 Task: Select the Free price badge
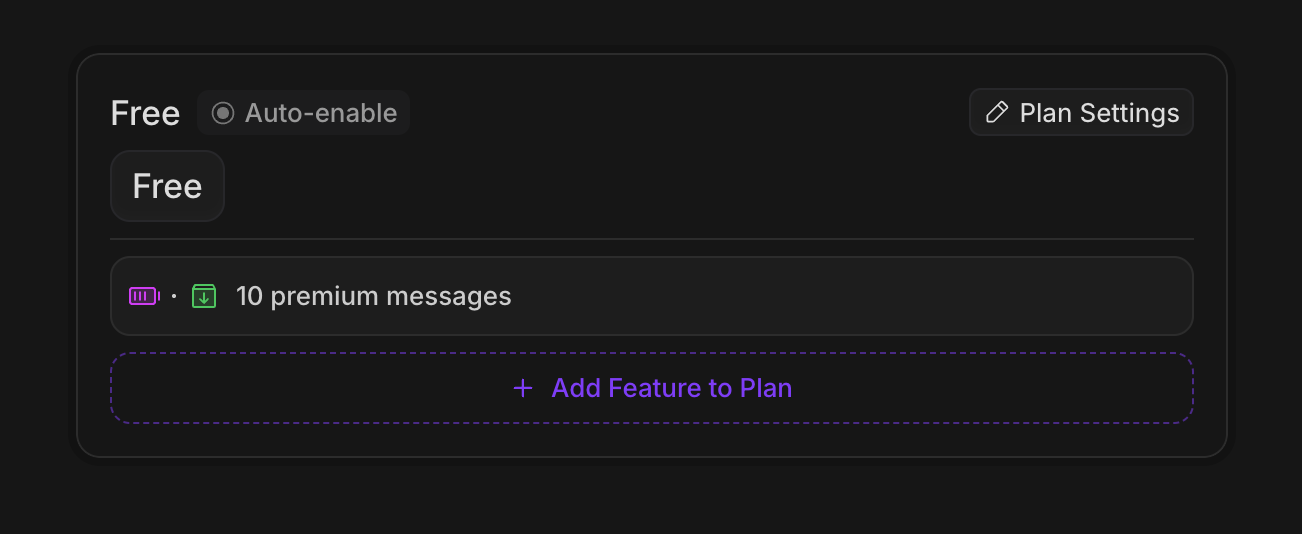(167, 186)
